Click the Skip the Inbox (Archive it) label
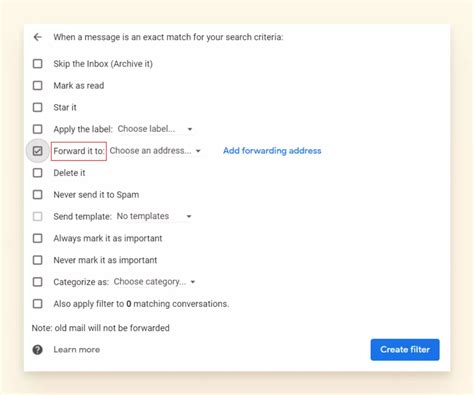The width and height of the screenshot is (474, 395). pyautogui.click(x=103, y=64)
